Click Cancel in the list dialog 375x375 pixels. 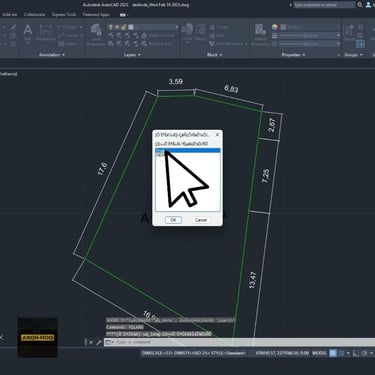click(x=201, y=220)
